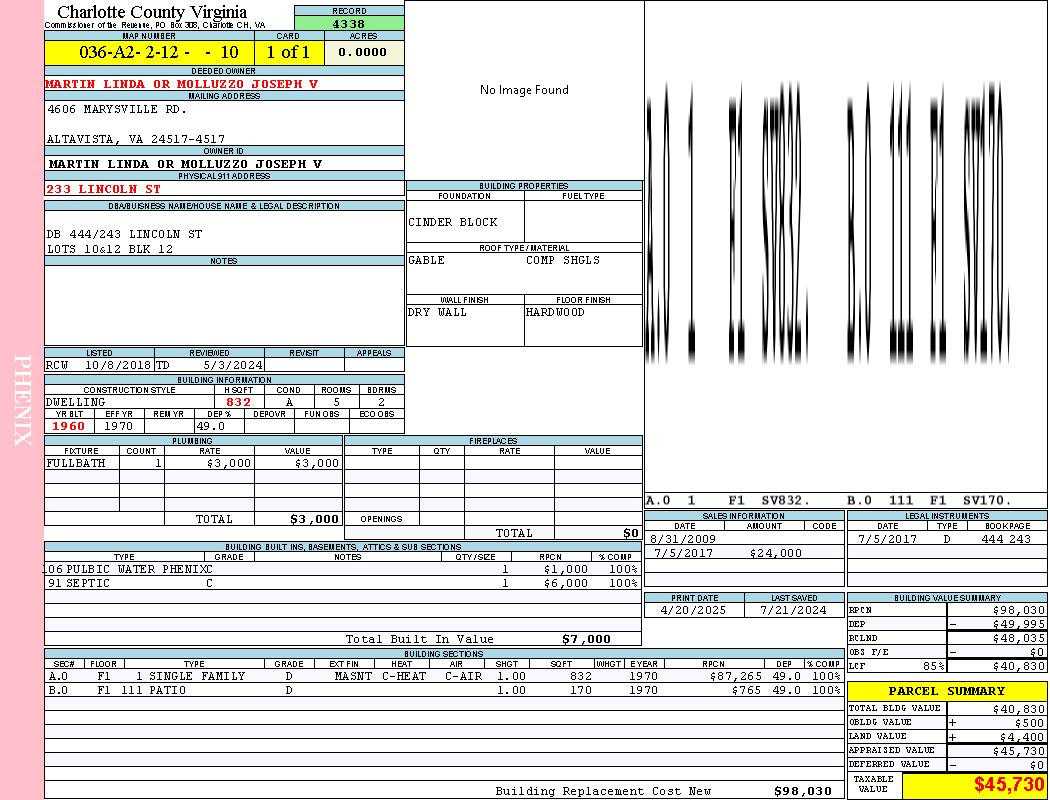Click mailing address 4606 MARYSVILLE RD.
This screenshot has height=800, width=1050.
click(117, 108)
